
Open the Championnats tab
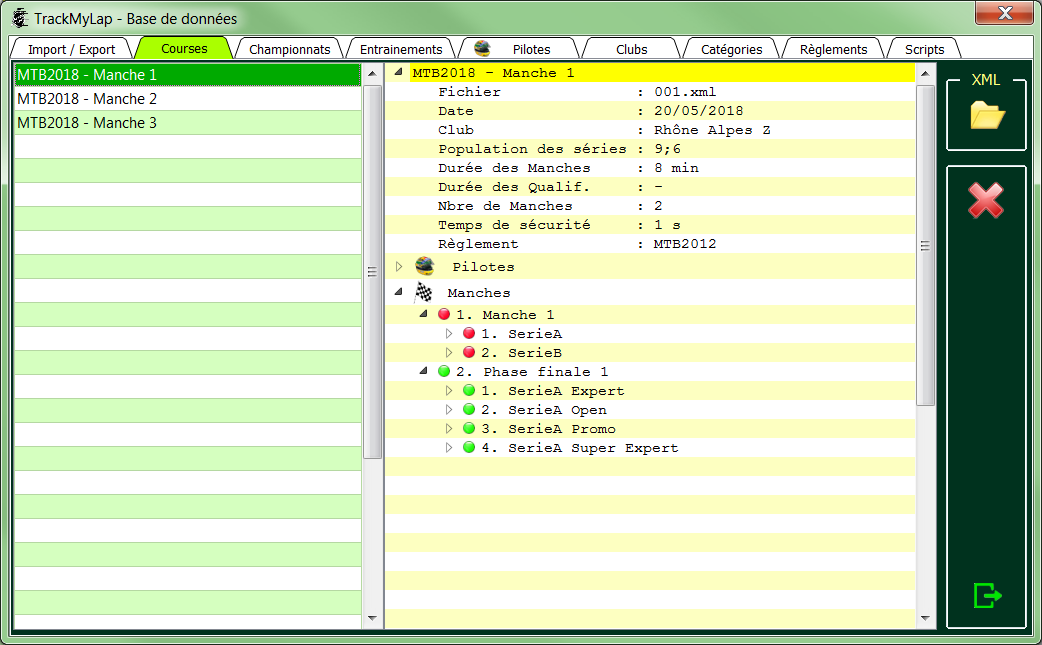pyautogui.click(x=289, y=49)
